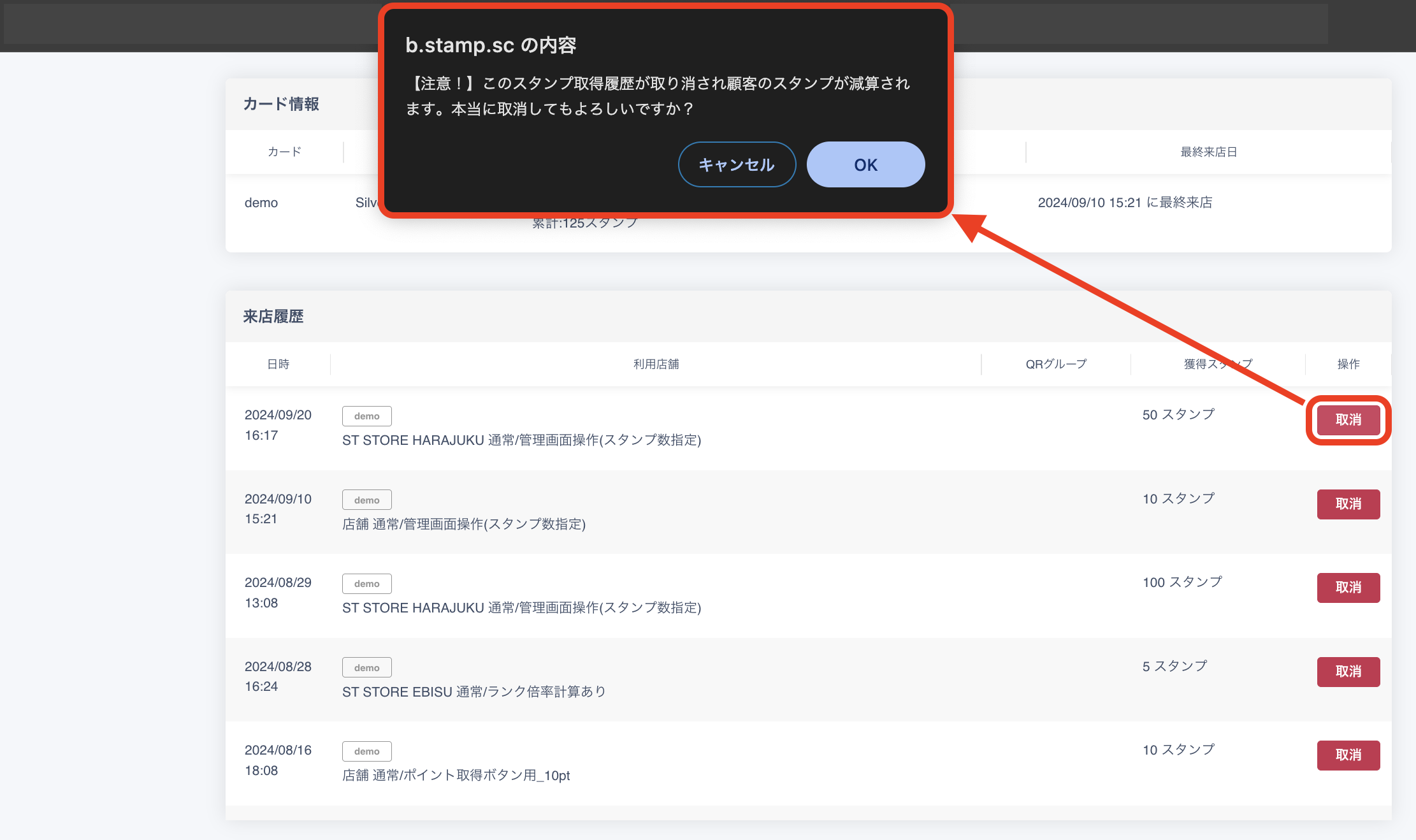The width and height of the screenshot is (1416, 840).
Task: Select the 5 スタンプ value
Action: 1174,667
